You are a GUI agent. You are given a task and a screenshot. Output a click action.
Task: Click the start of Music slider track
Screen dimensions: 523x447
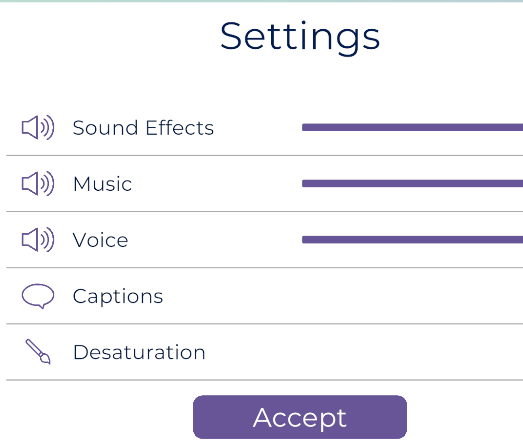pyautogui.click(x=304, y=183)
